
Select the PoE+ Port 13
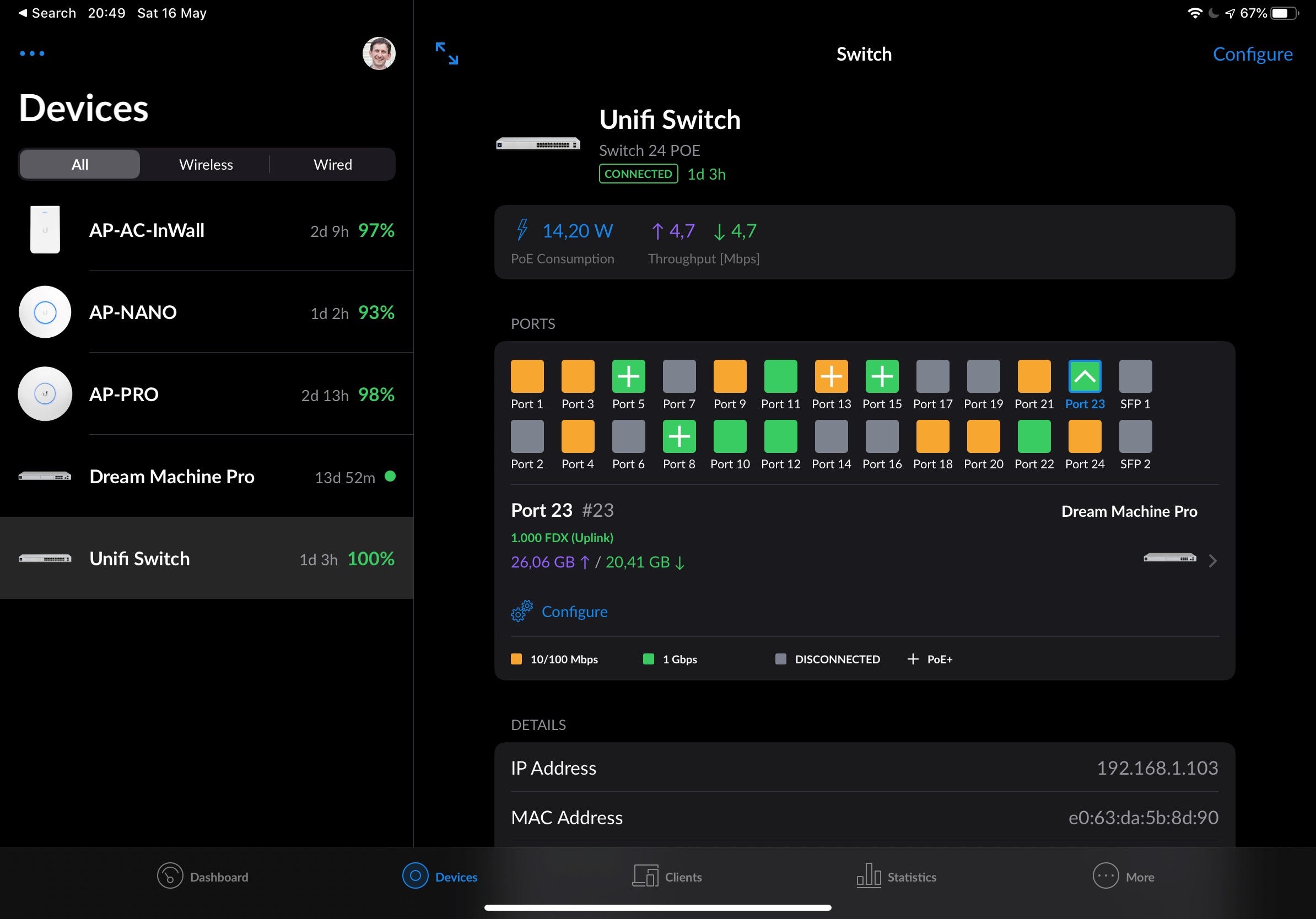tap(831, 376)
